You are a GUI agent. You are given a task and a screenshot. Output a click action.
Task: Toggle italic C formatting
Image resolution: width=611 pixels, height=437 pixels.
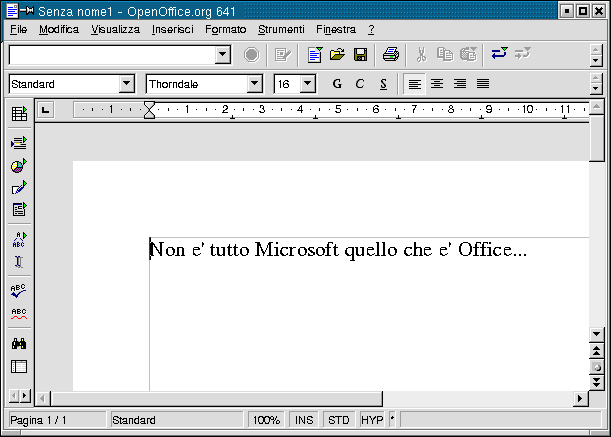click(x=360, y=84)
